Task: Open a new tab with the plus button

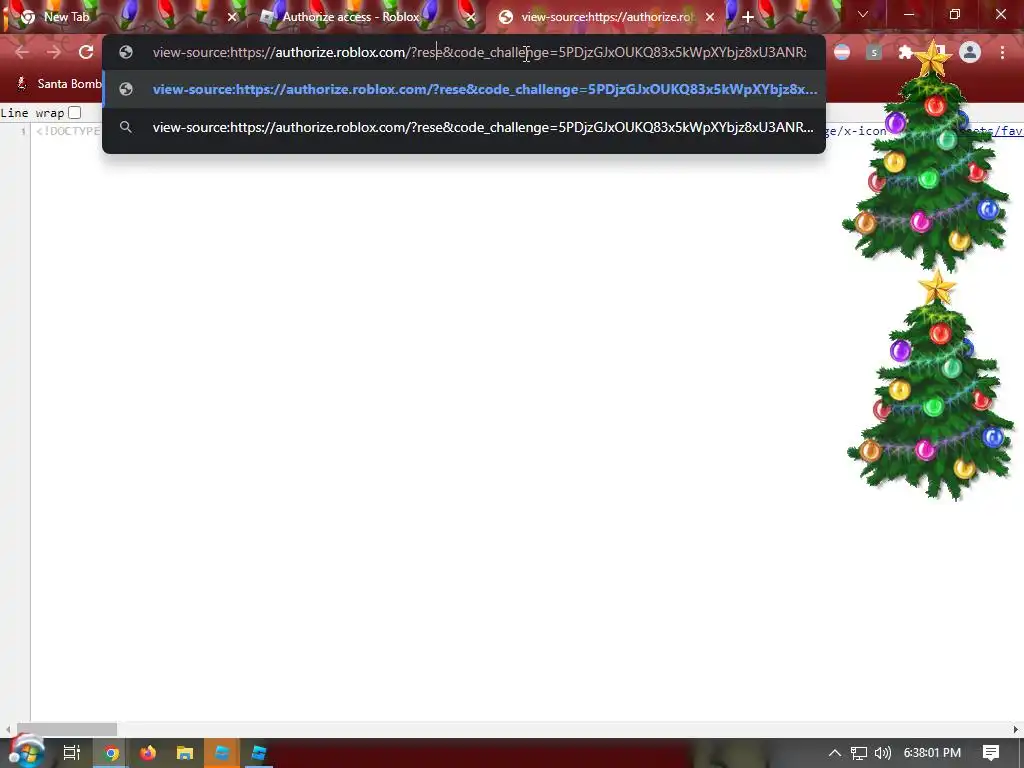Action: [x=748, y=17]
